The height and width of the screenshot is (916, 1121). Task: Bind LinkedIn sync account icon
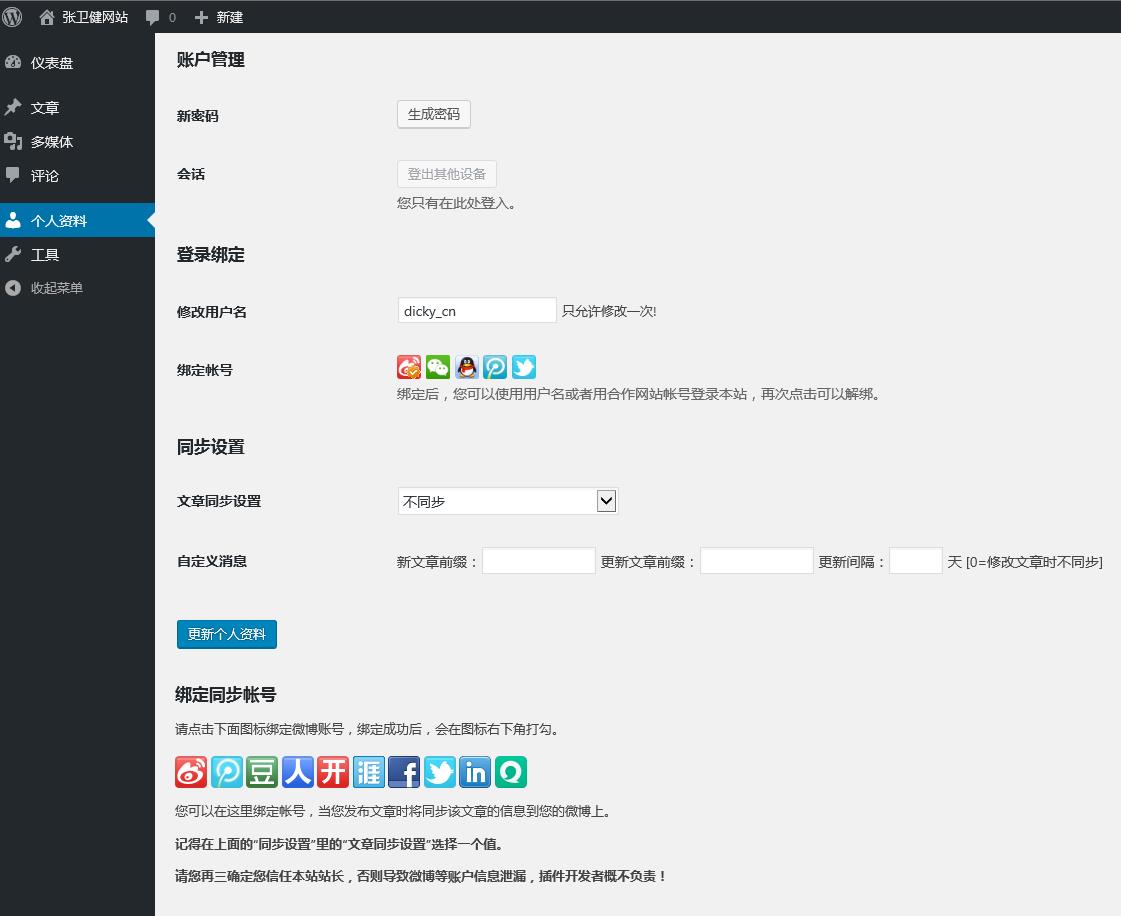(x=475, y=772)
